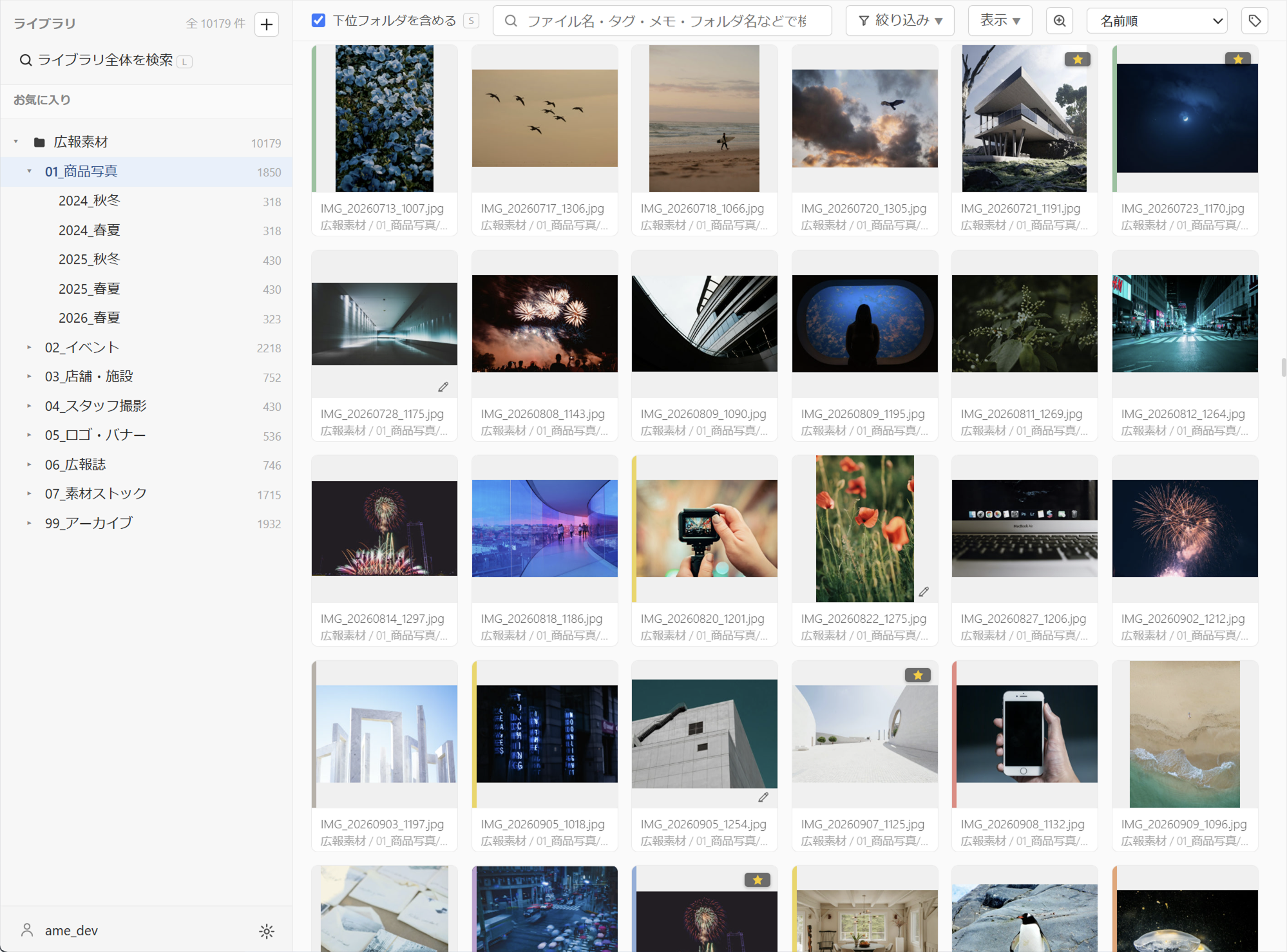The height and width of the screenshot is (952, 1287).
Task: Expand the 06_広報誌 folder
Action: point(29,464)
